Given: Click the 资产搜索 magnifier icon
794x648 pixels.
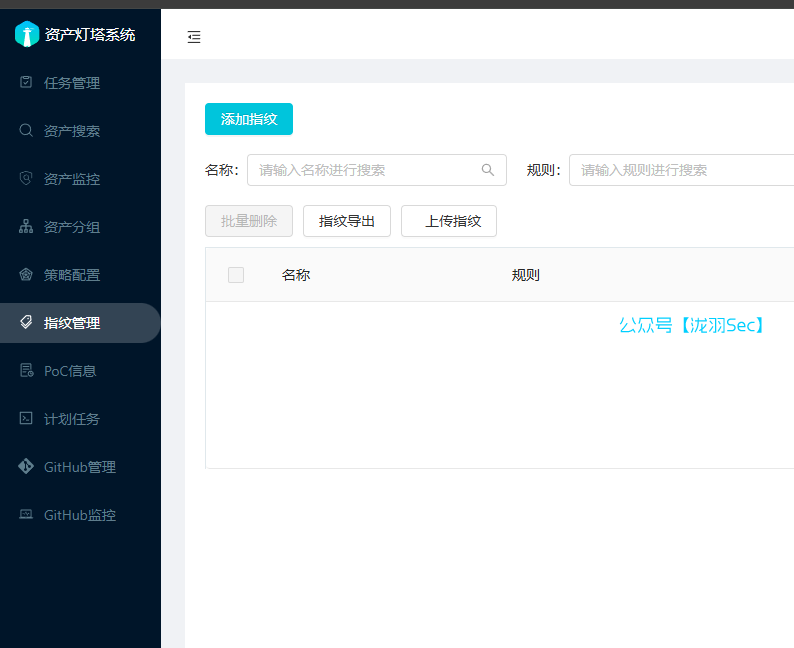Looking at the screenshot, I should (26, 131).
